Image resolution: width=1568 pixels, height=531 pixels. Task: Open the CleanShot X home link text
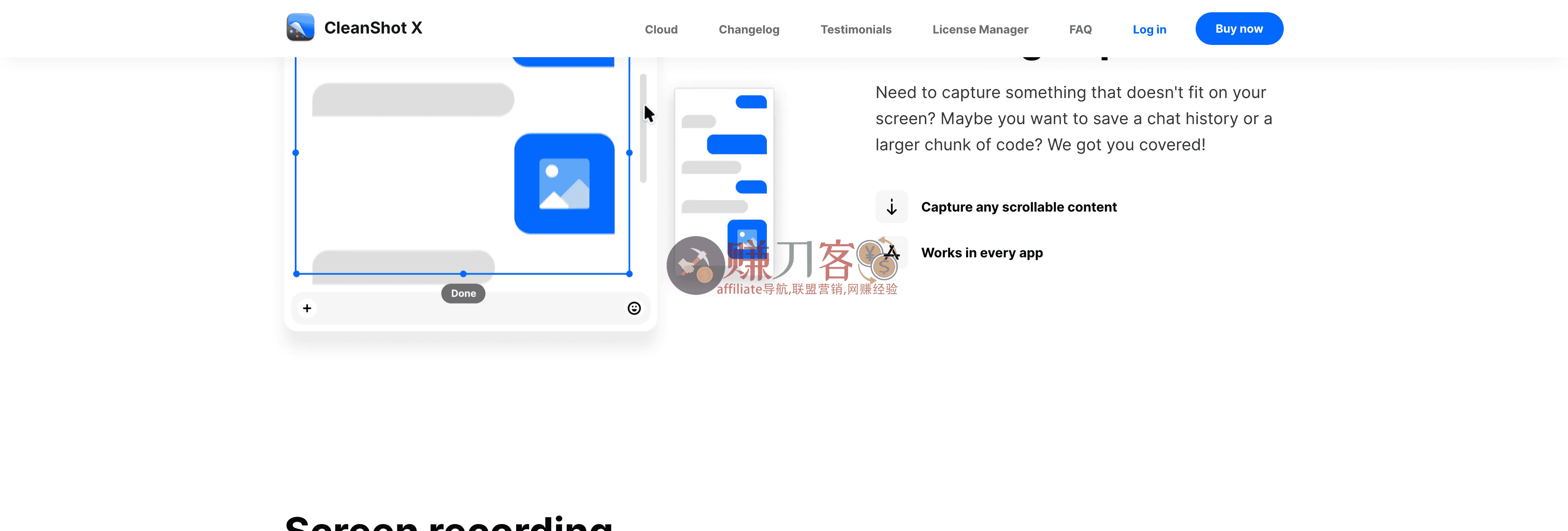[373, 28]
